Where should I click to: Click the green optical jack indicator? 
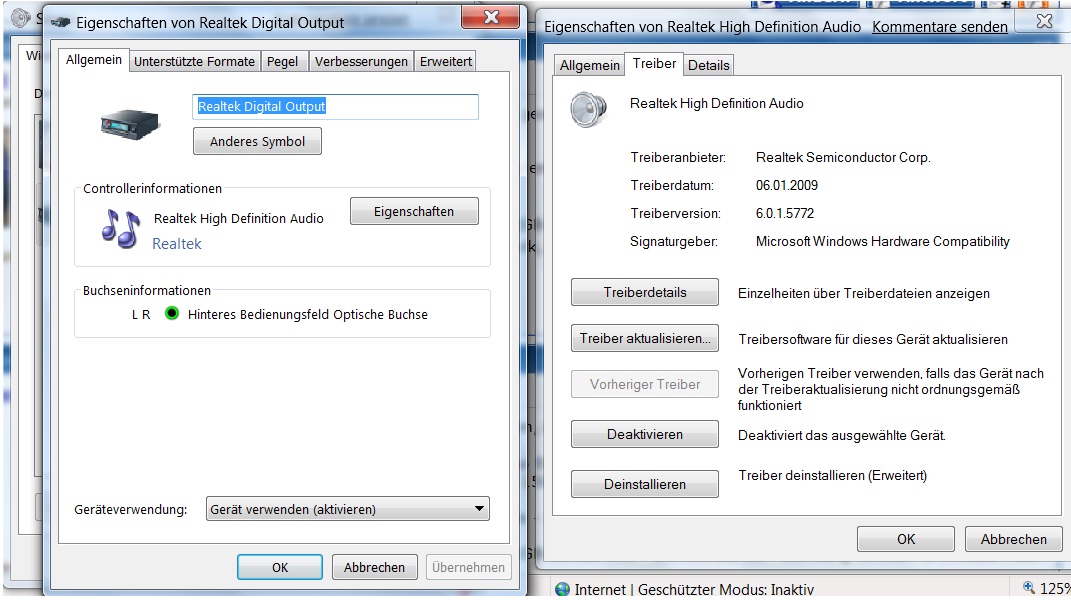[171, 313]
